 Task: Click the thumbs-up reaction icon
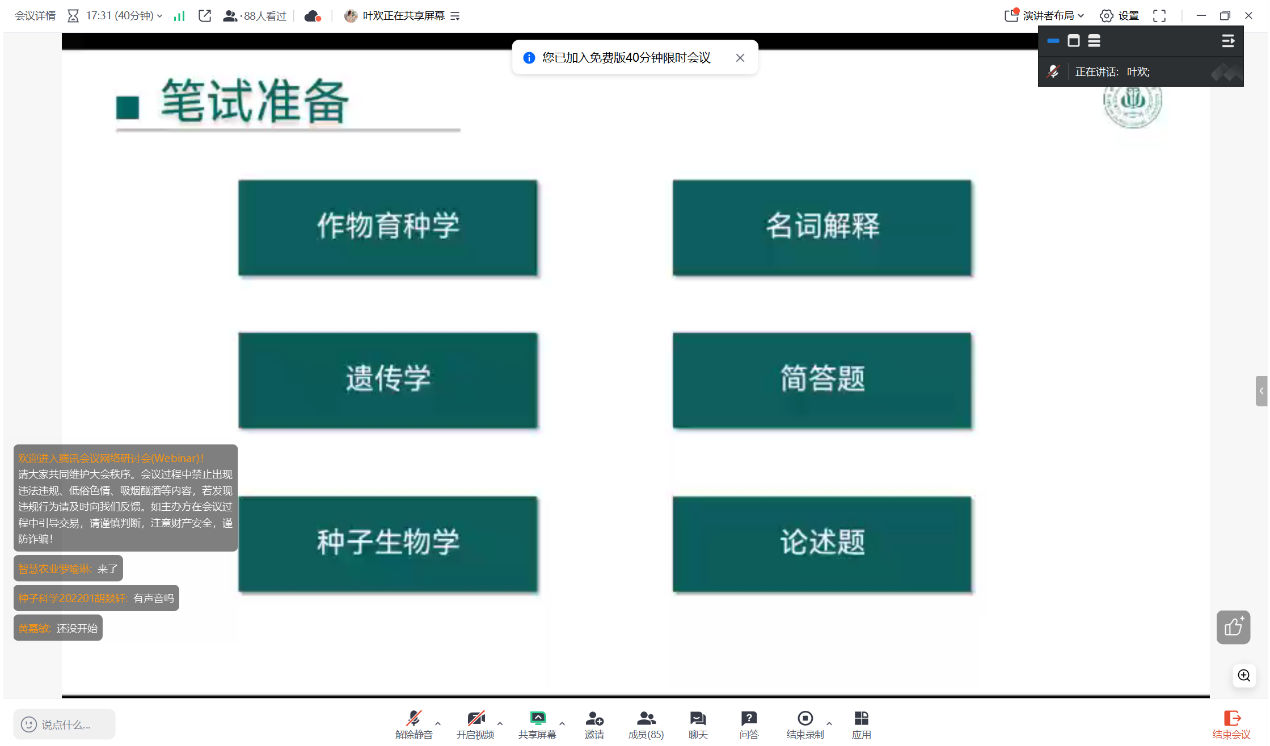pyautogui.click(x=1234, y=627)
